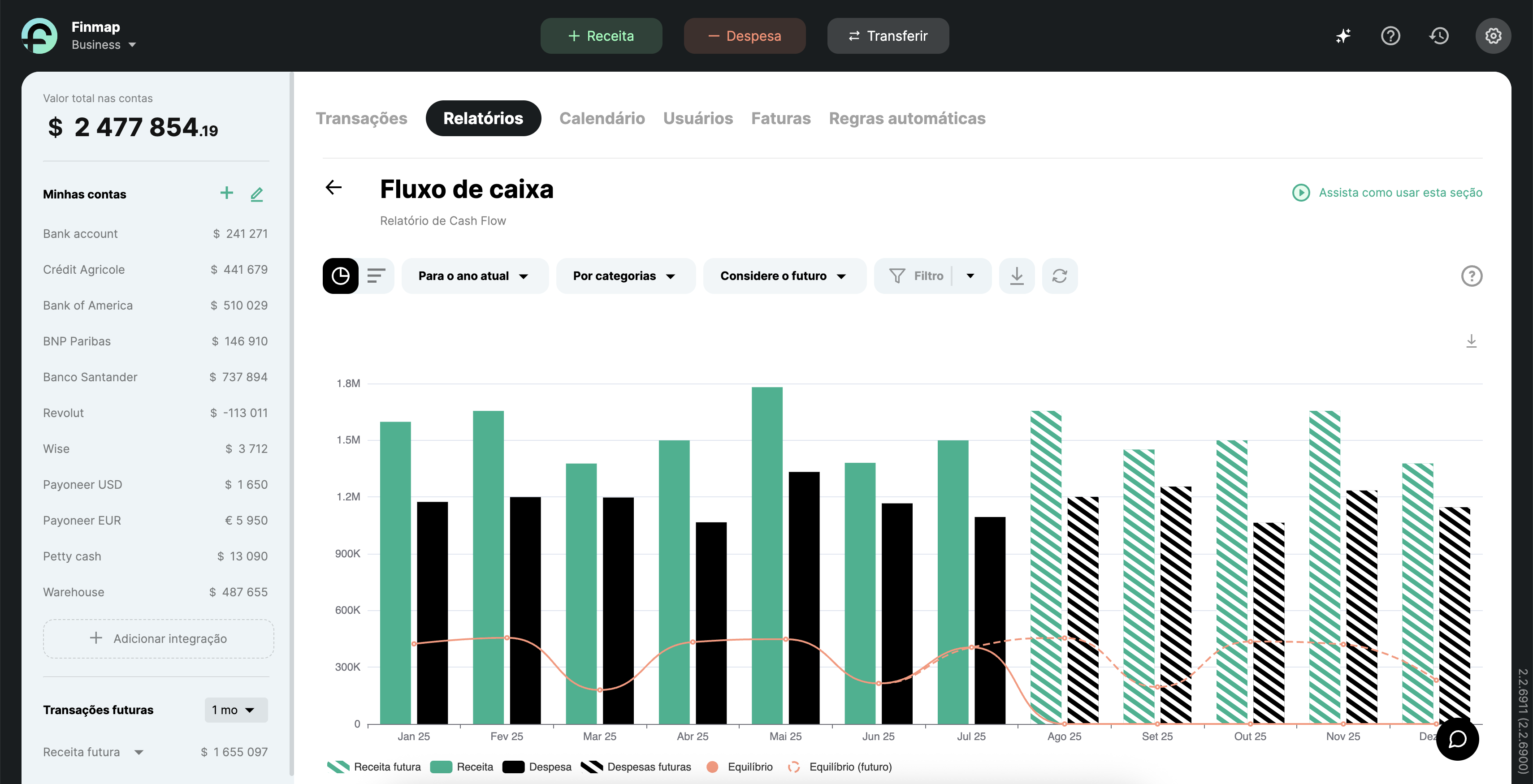Toggle Despesa legend series

coord(537,767)
